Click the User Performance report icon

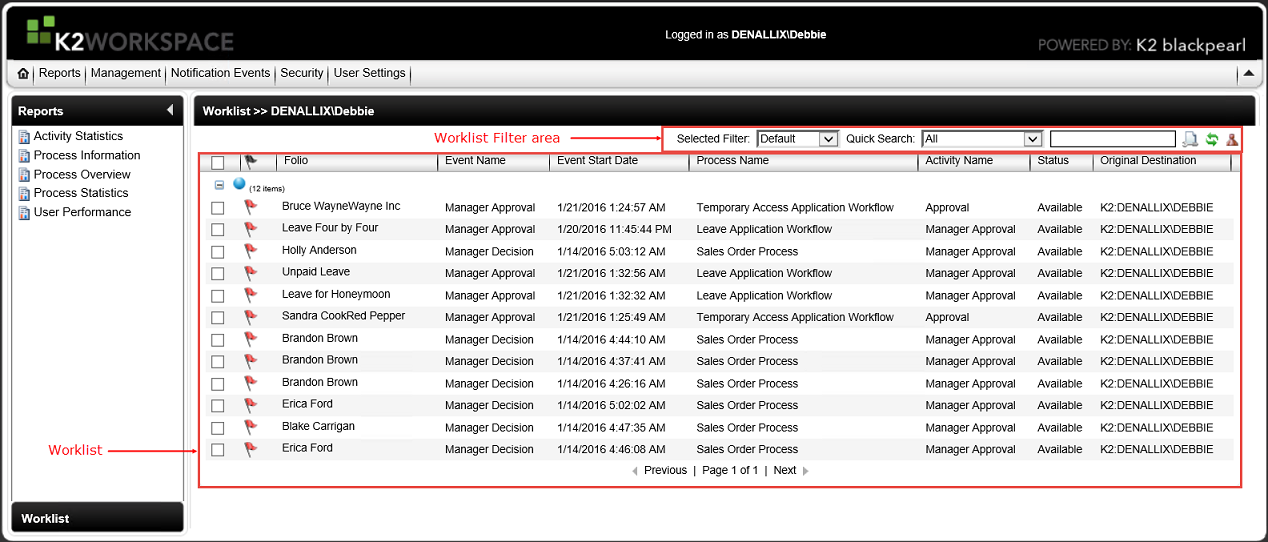(x=24, y=213)
